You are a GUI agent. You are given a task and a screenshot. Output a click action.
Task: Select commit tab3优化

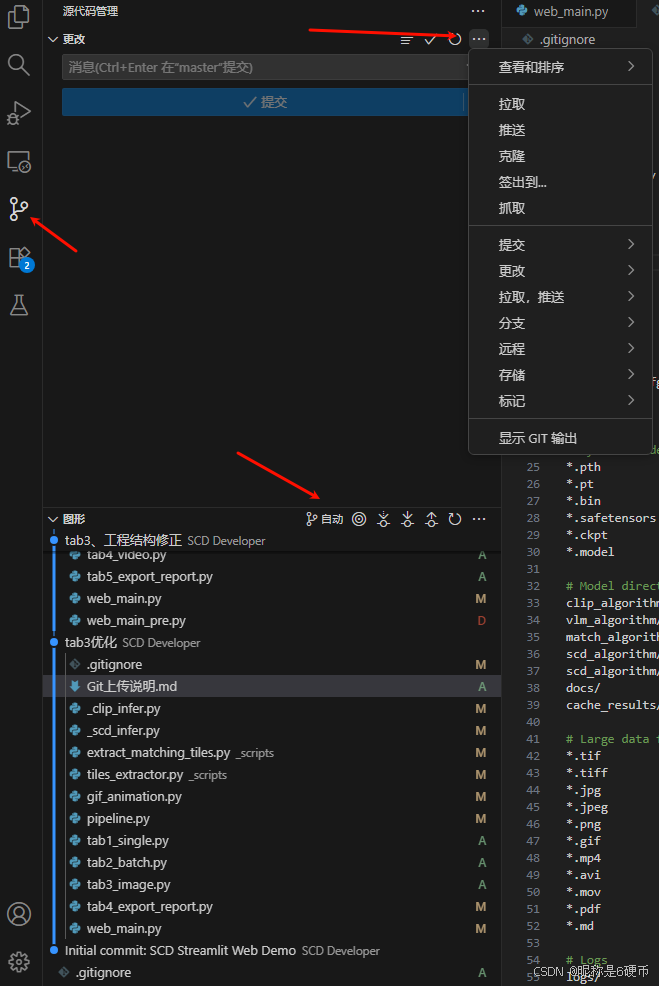point(272,643)
